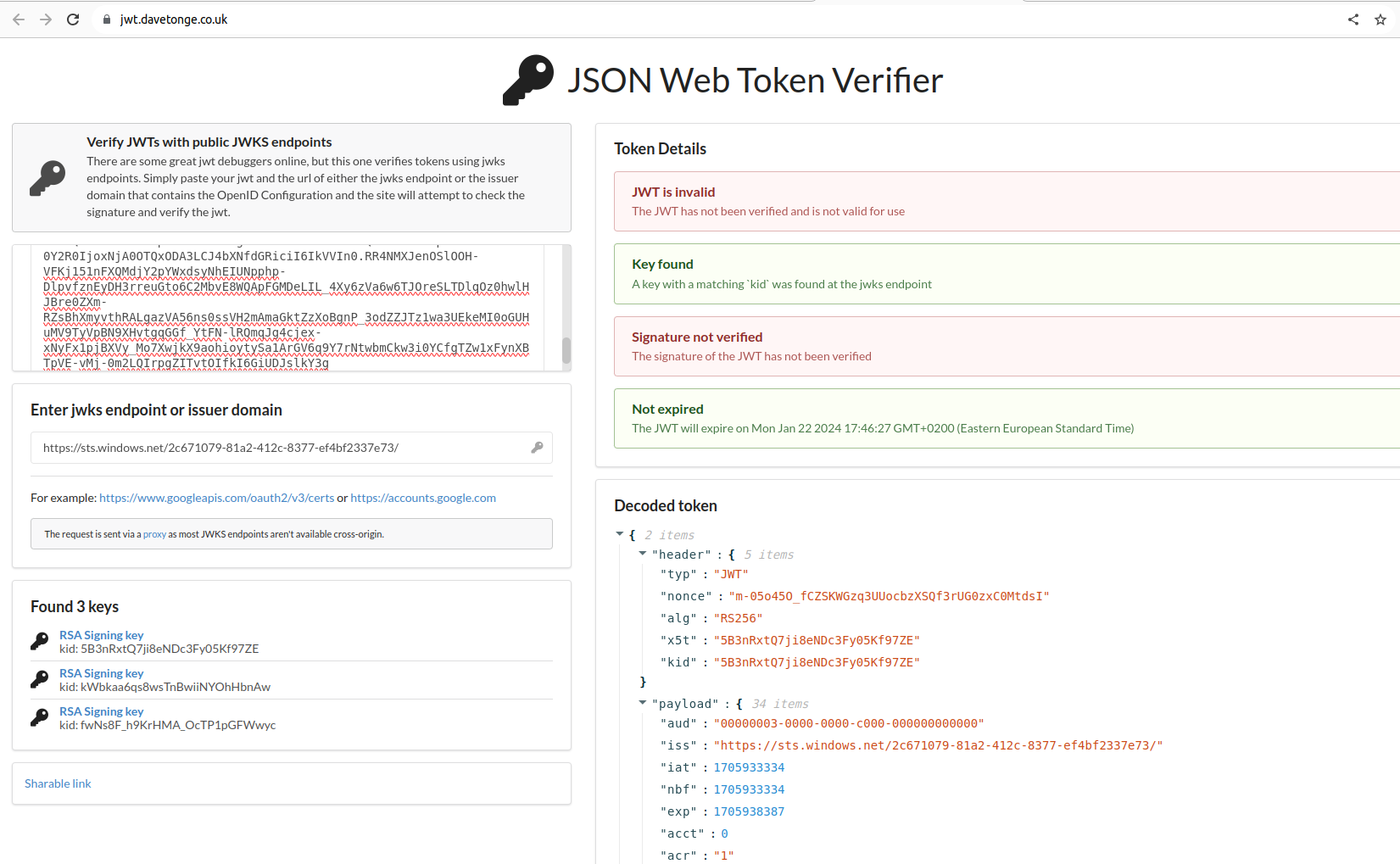Click the proxy link in the notice
Screen dimensions: 1400x864
pyautogui.click(x=154, y=533)
